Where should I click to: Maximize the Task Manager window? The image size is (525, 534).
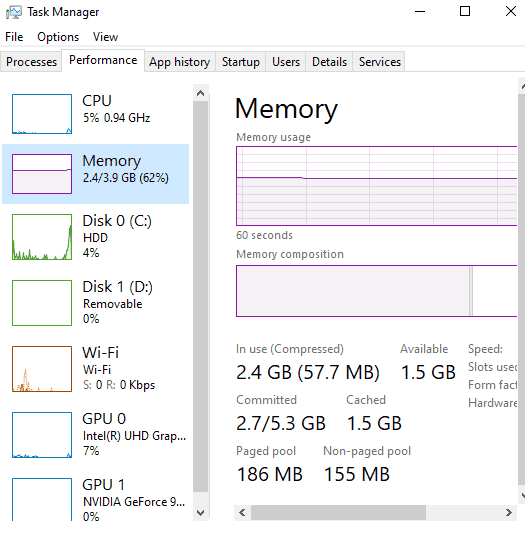(465, 11)
